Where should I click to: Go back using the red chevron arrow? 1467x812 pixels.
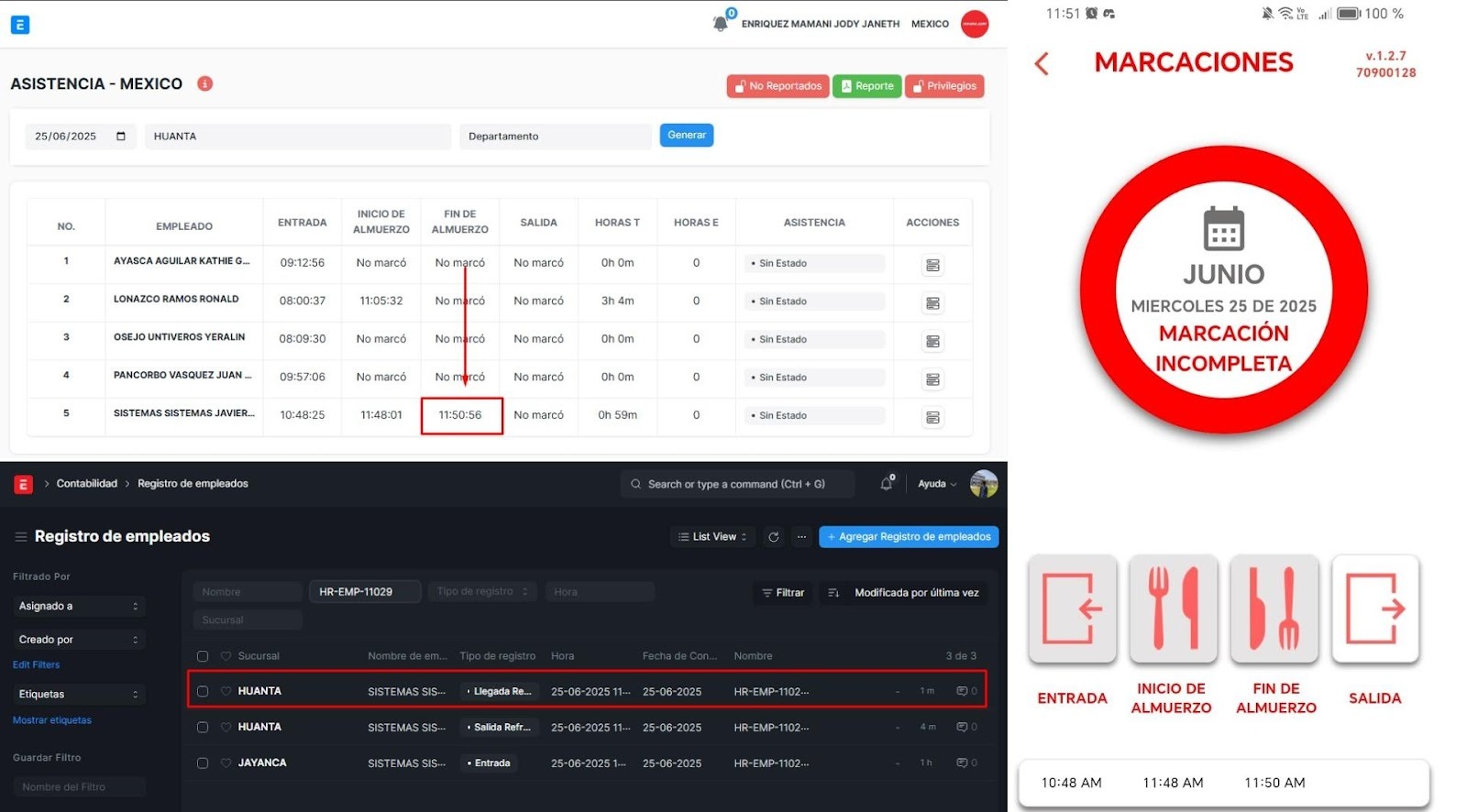pyautogui.click(x=1042, y=63)
